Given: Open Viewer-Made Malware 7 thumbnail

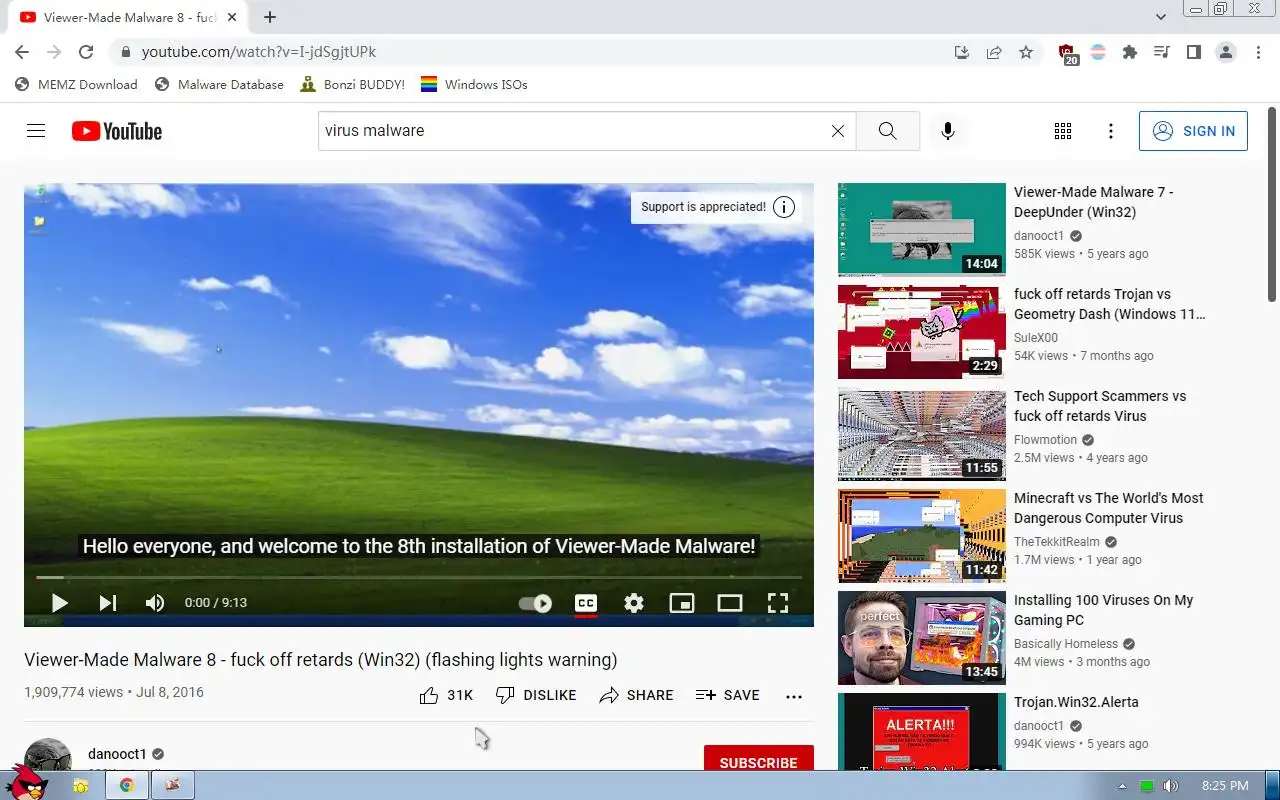Looking at the screenshot, I should pyautogui.click(x=922, y=229).
